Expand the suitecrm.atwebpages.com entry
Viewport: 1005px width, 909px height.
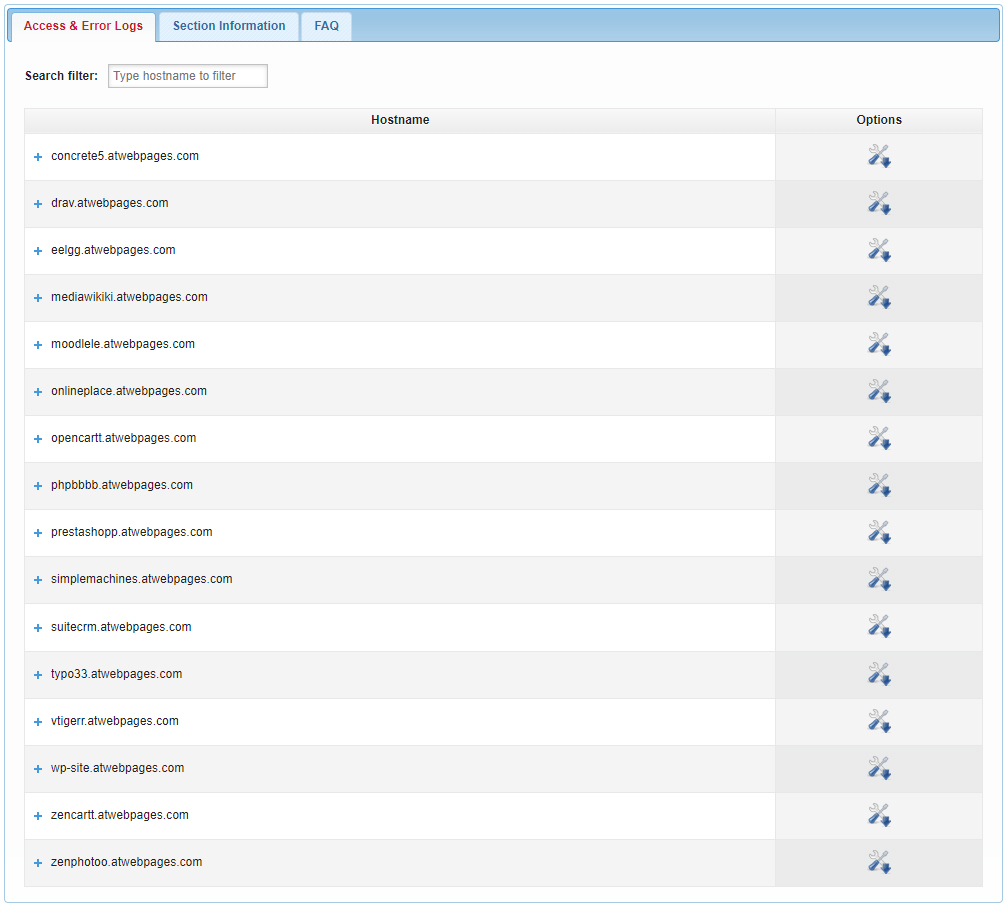(x=37, y=627)
